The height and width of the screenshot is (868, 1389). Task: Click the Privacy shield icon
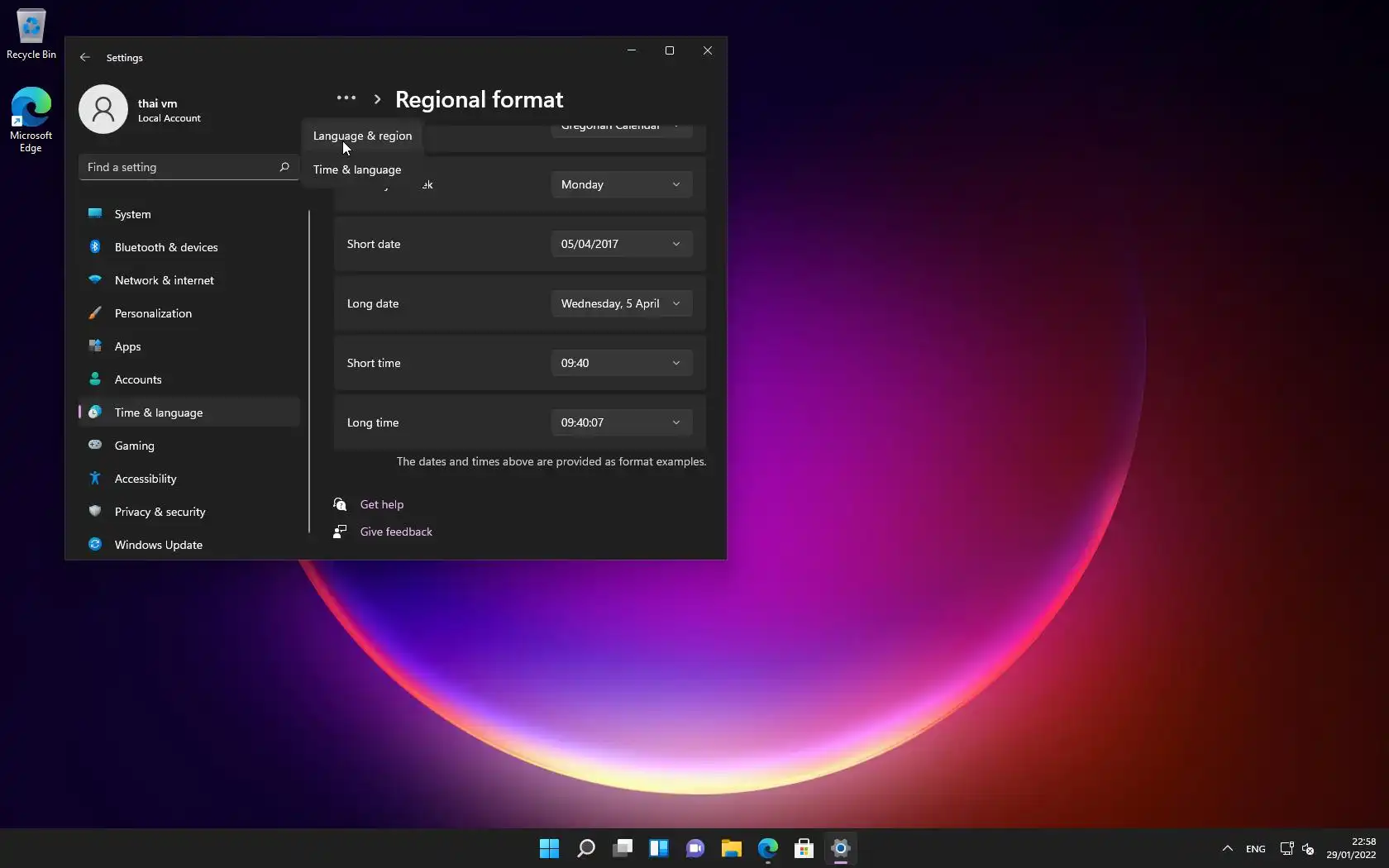[x=95, y=511]
